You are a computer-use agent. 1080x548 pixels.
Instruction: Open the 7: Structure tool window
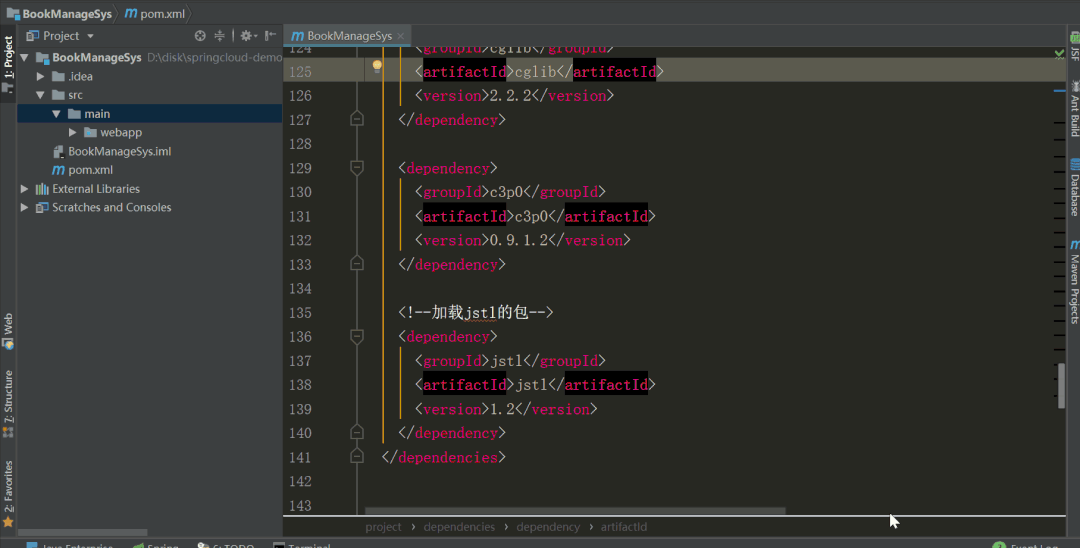(x=8, y=403)
